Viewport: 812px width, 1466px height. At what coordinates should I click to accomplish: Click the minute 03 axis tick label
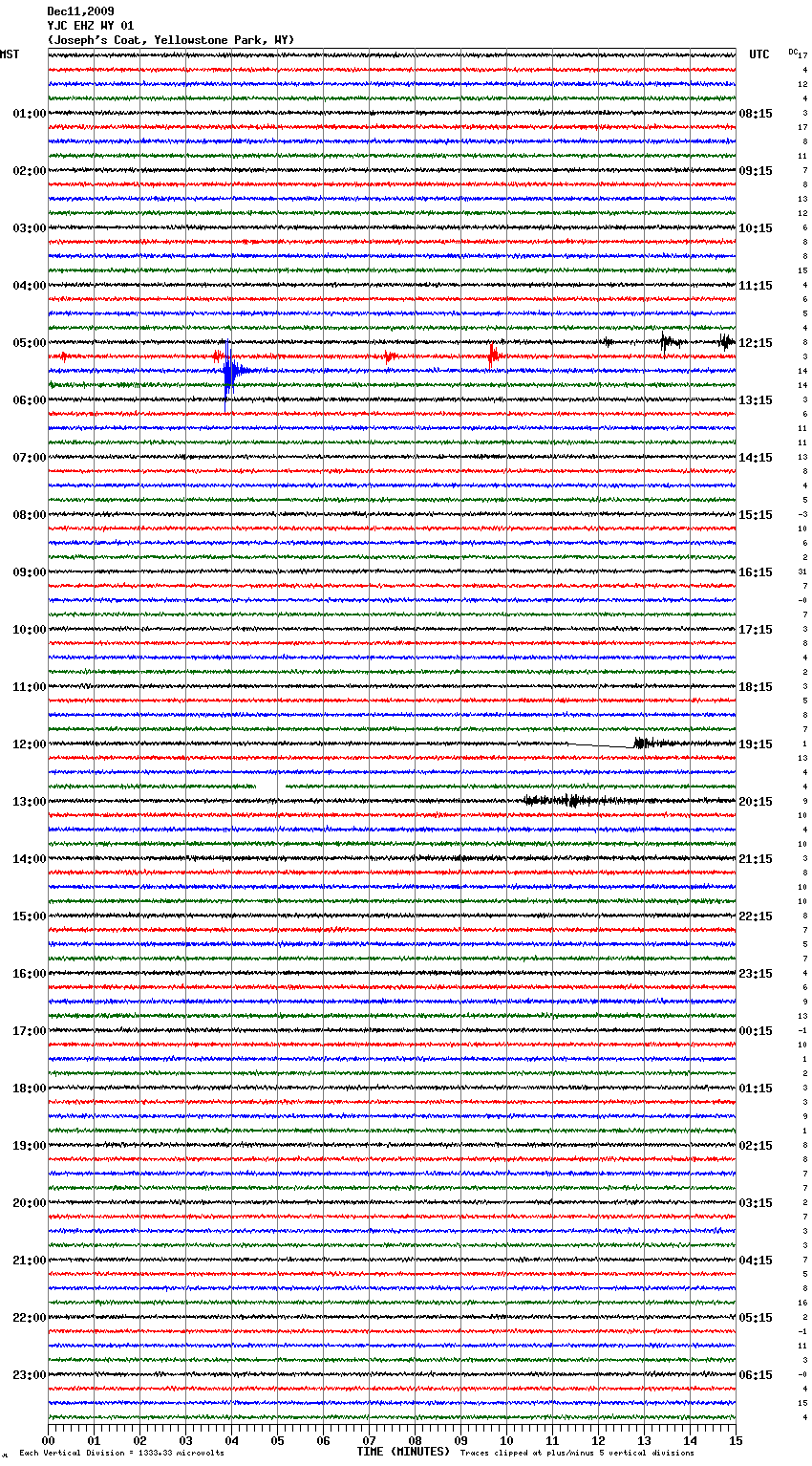point(185,1440)
